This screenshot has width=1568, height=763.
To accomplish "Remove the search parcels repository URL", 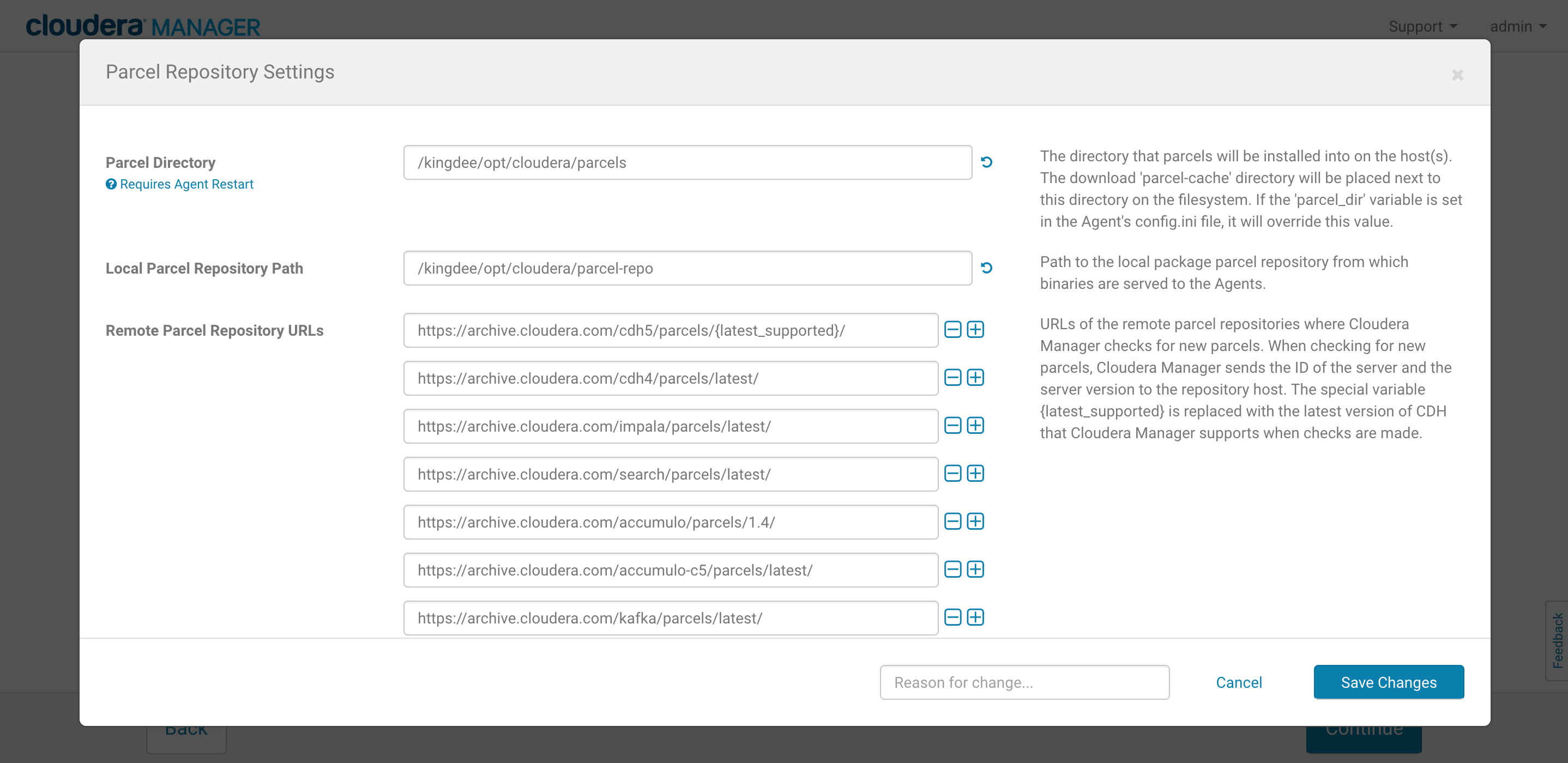I will [952, 474].
